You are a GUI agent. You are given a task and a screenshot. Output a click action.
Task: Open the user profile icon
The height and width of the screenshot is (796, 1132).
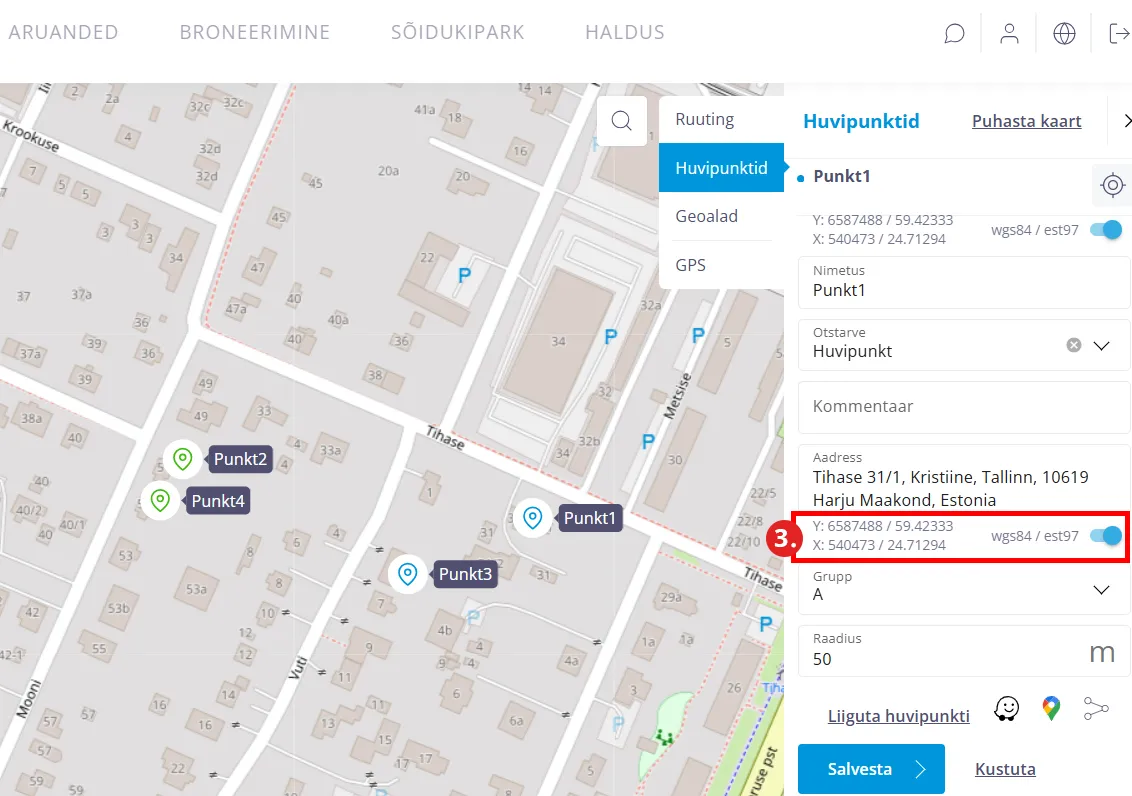click(x=1009, y=34)
